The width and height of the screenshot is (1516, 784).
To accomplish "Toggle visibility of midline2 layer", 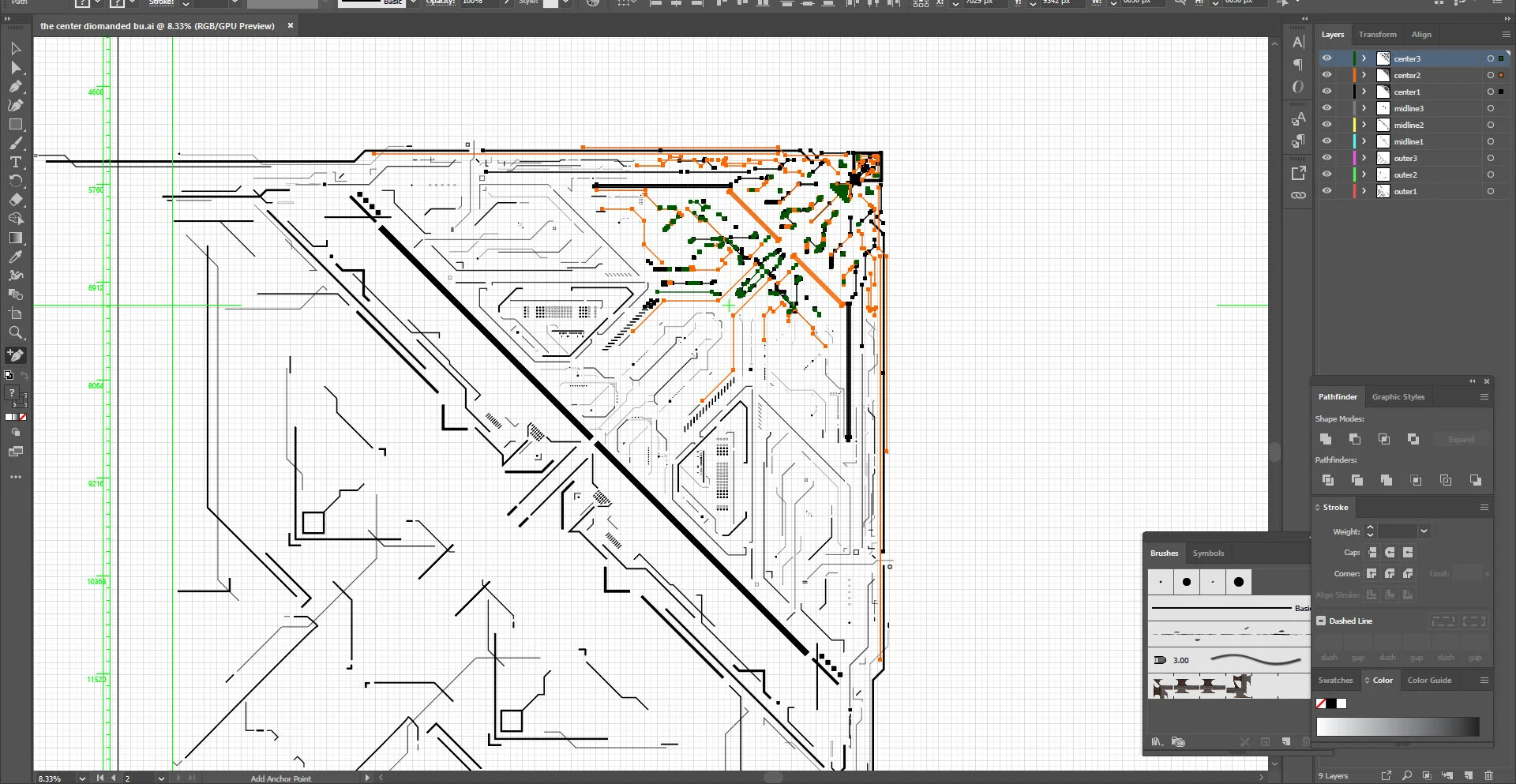I will coord(1326,125).
